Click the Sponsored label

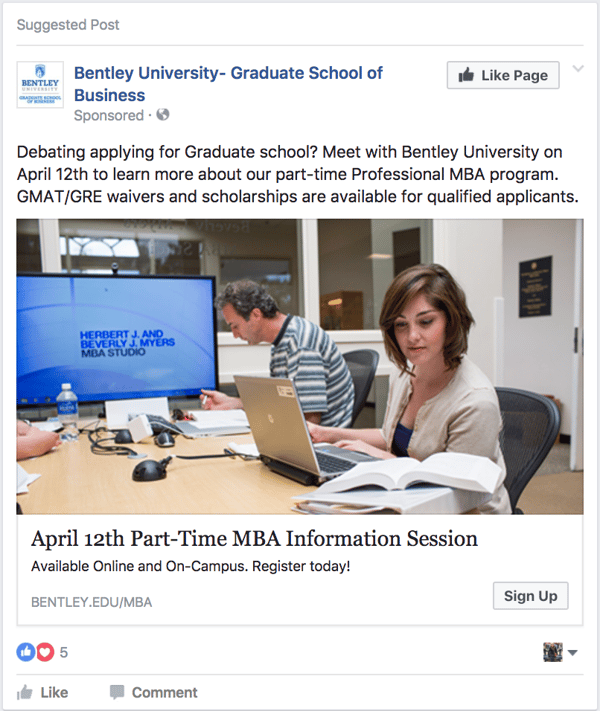click(109, 115)
